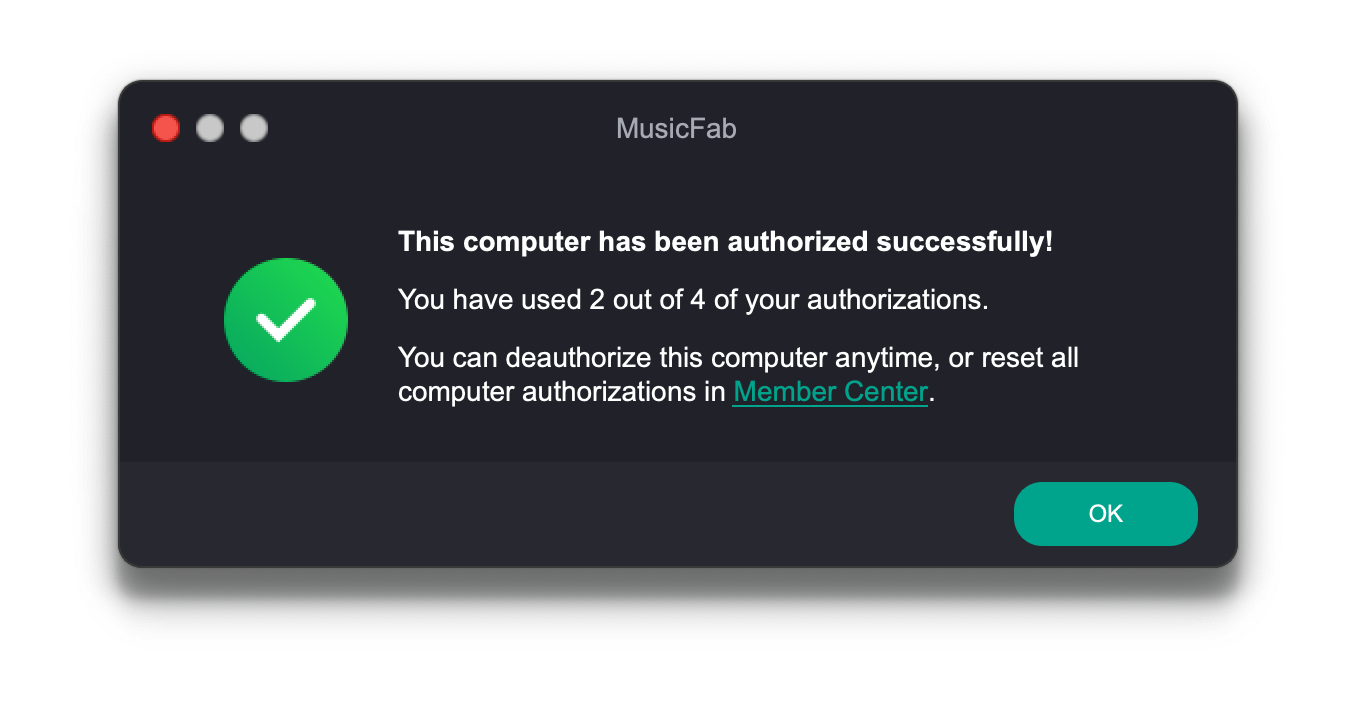Confirm the authorization by clicking OK
The height and width of the screenshot is (724, 1356).
(1105, 514)
